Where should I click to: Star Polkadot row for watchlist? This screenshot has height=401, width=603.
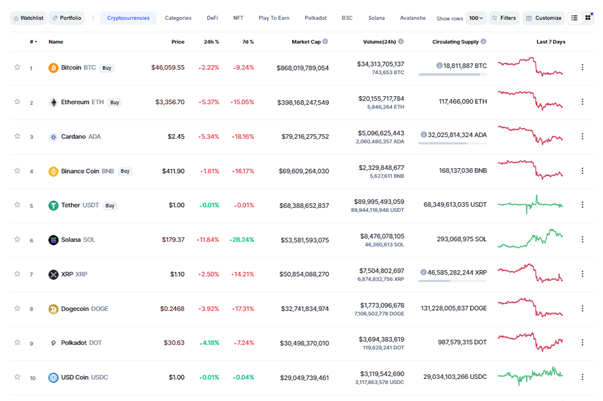[x=17, y=342]
